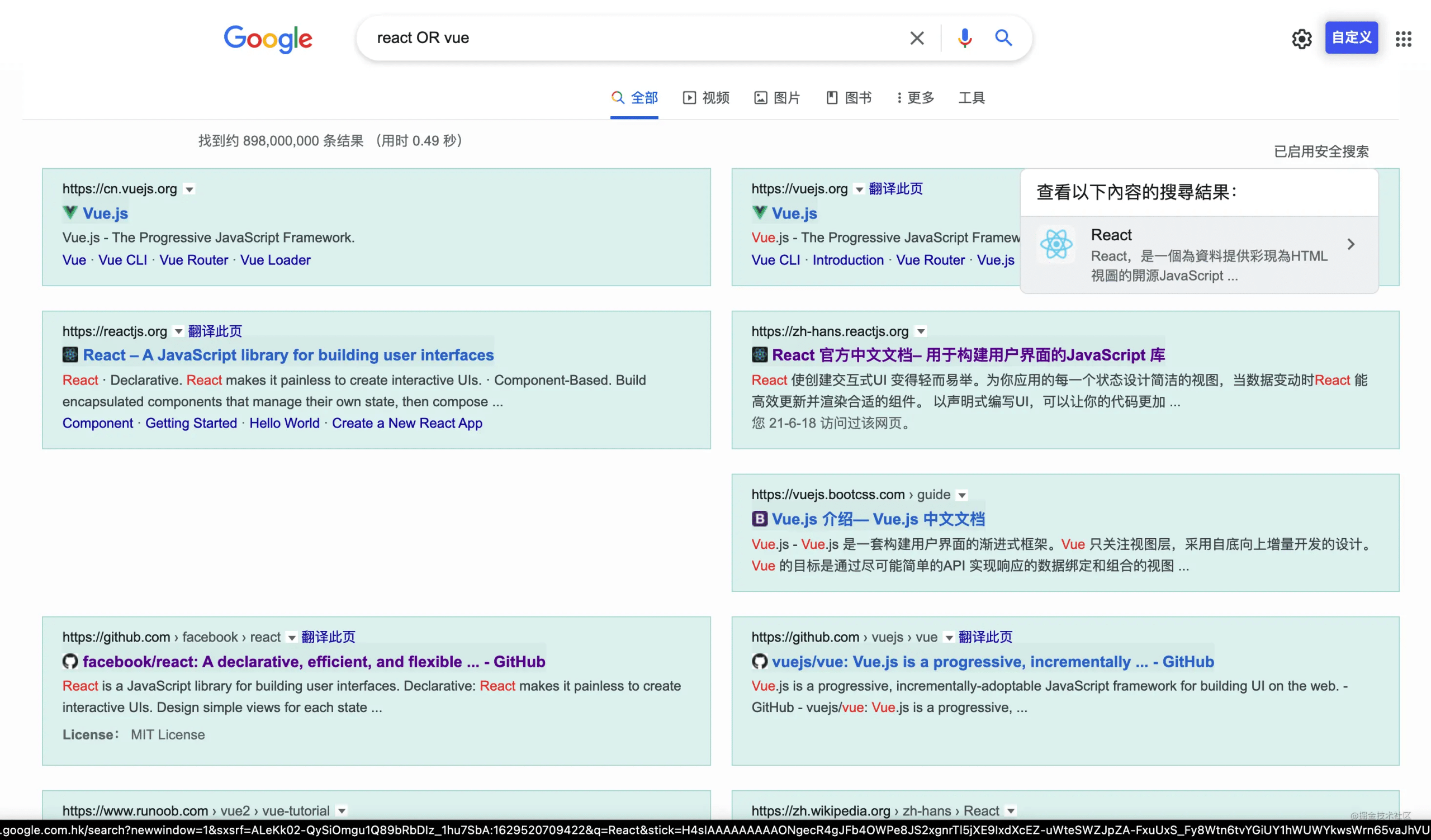The height and width of the screenshot is (840, 1431).
Task: Click result count text 898,000,000 条结果
Action: tap(303, 141)
